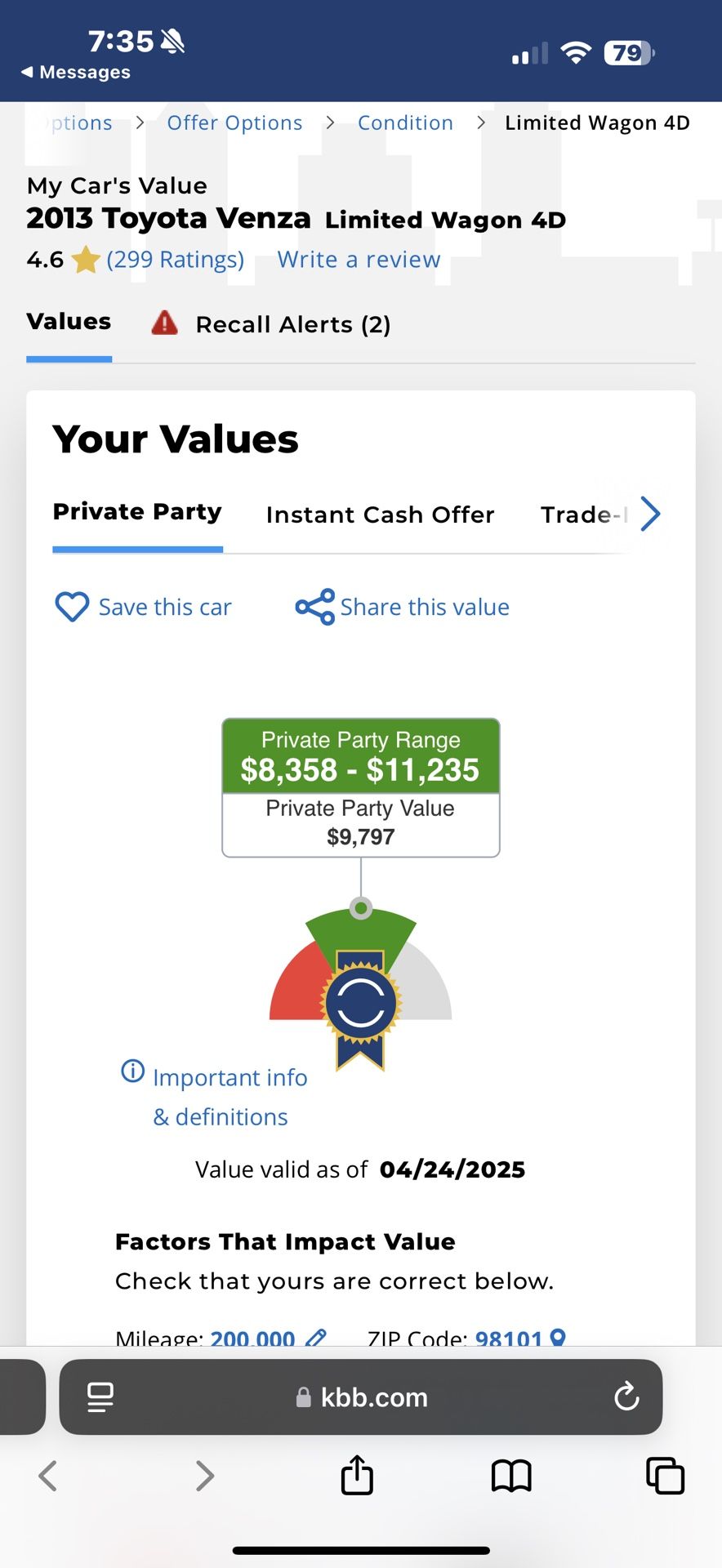Tap the recall alert warning triangle
Image resolution: width=722 pixels, height=1568 pixels.
[x=165, y=323]
